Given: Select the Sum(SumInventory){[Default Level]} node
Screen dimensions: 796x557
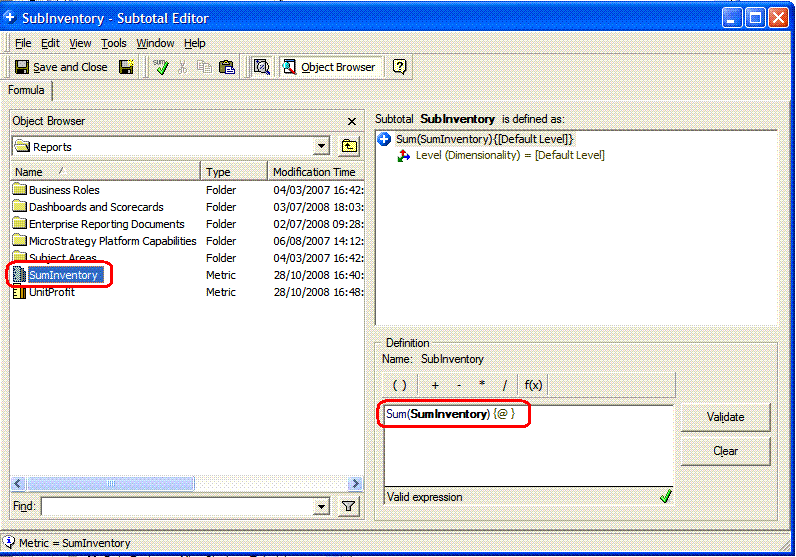Looking at the screenshot, I should point(484,139).
